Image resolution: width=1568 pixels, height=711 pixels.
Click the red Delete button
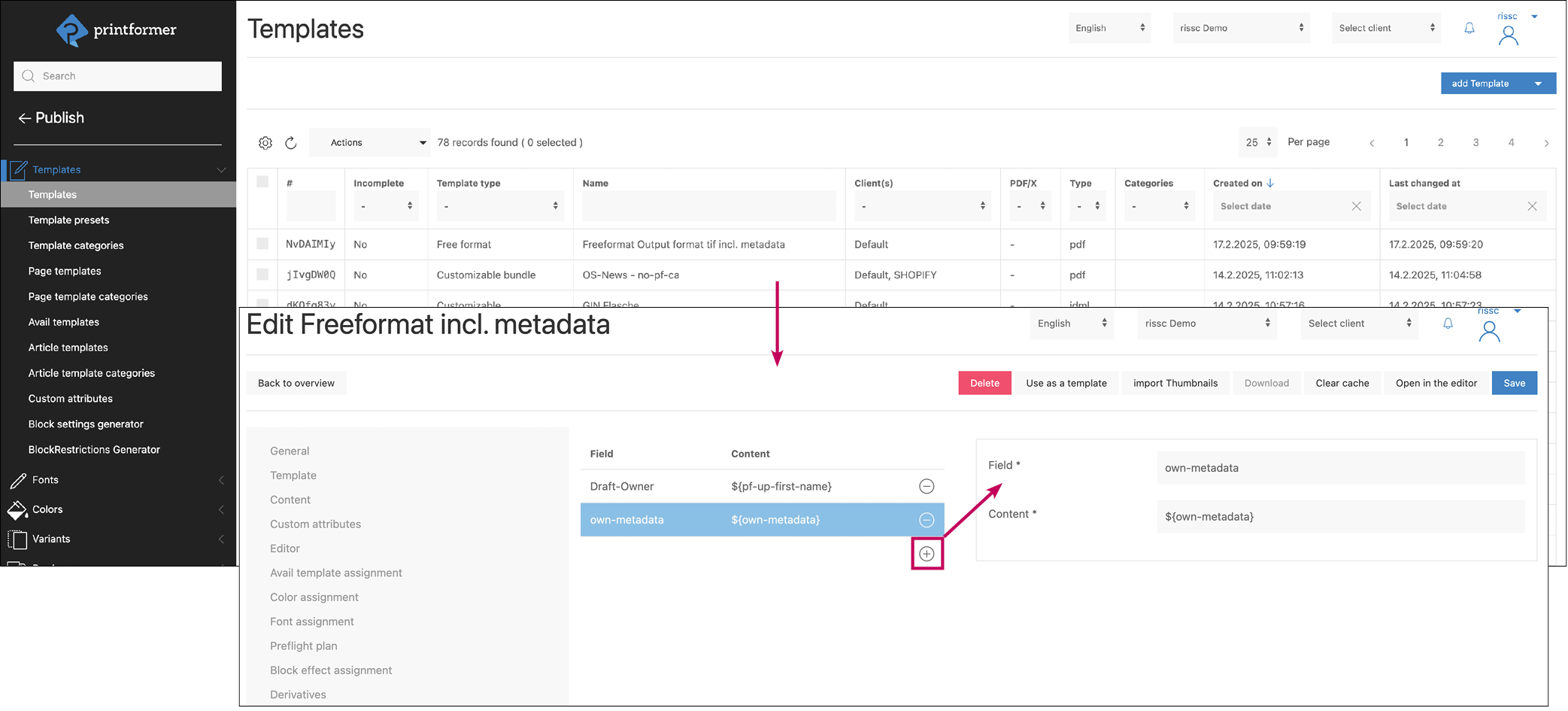coord(984,383)
